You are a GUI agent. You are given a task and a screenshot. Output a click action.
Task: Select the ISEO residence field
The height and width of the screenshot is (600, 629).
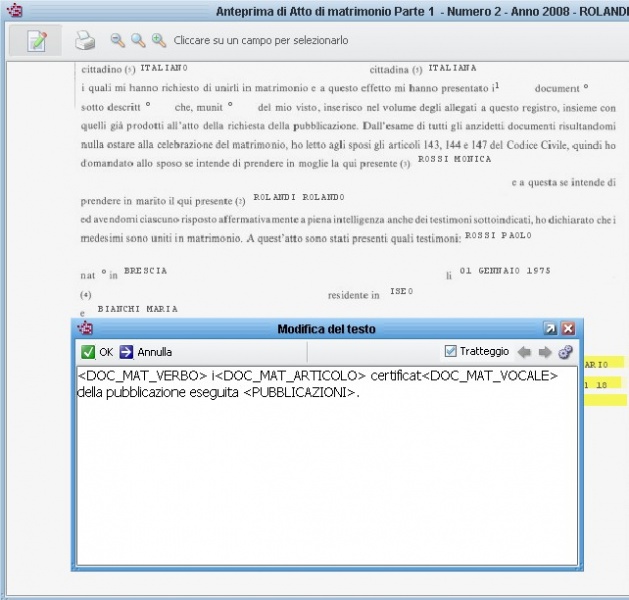[x=402, y=291]
